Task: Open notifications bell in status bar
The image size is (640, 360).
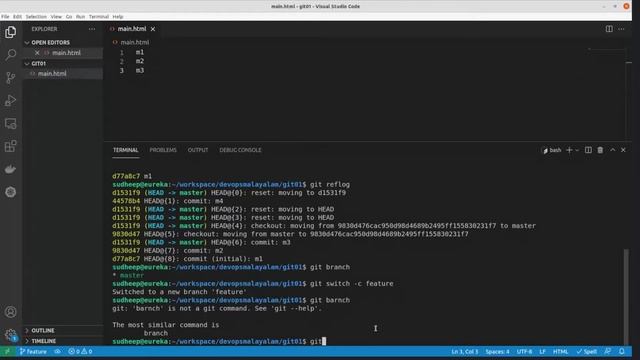Action: pos(621,352)
